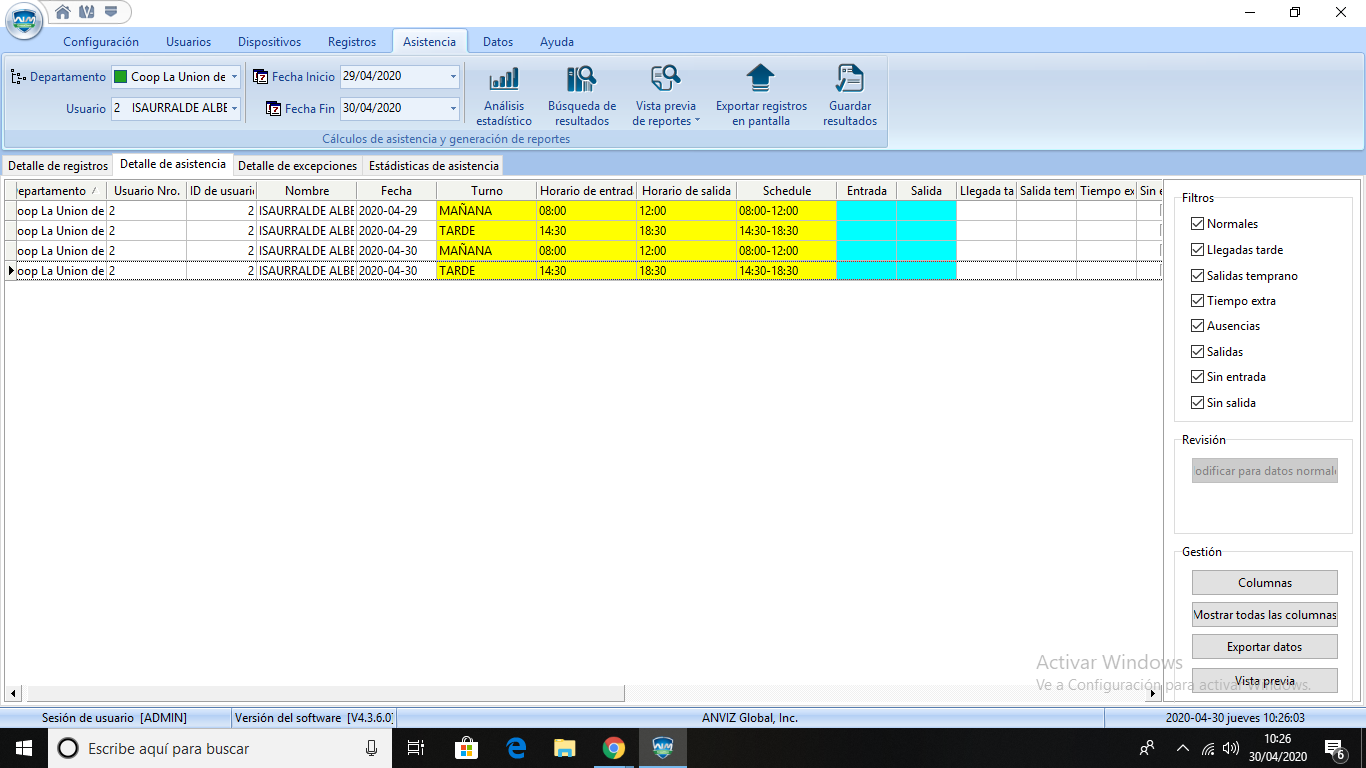Open the Fecha Fin date picker dropdown

coord(453,108)
